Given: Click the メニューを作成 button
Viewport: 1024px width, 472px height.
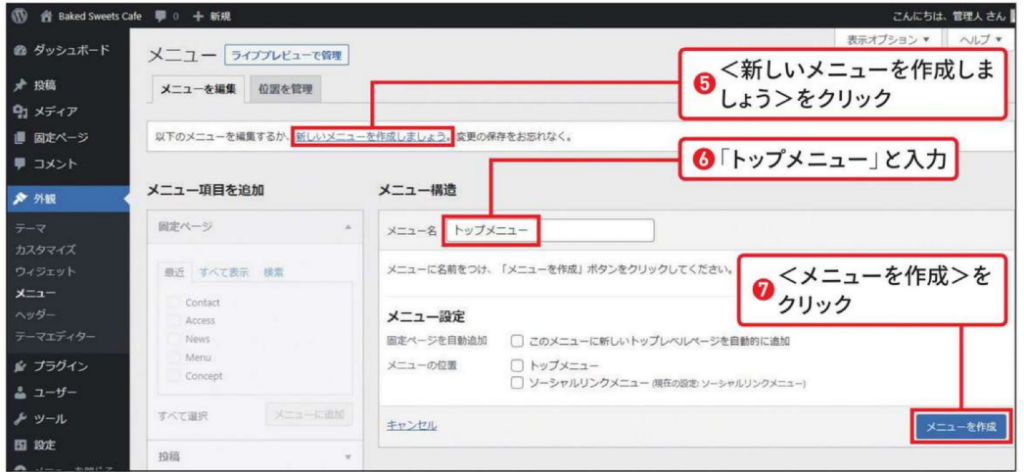Looking at the screenshot, I should point(960,427).
